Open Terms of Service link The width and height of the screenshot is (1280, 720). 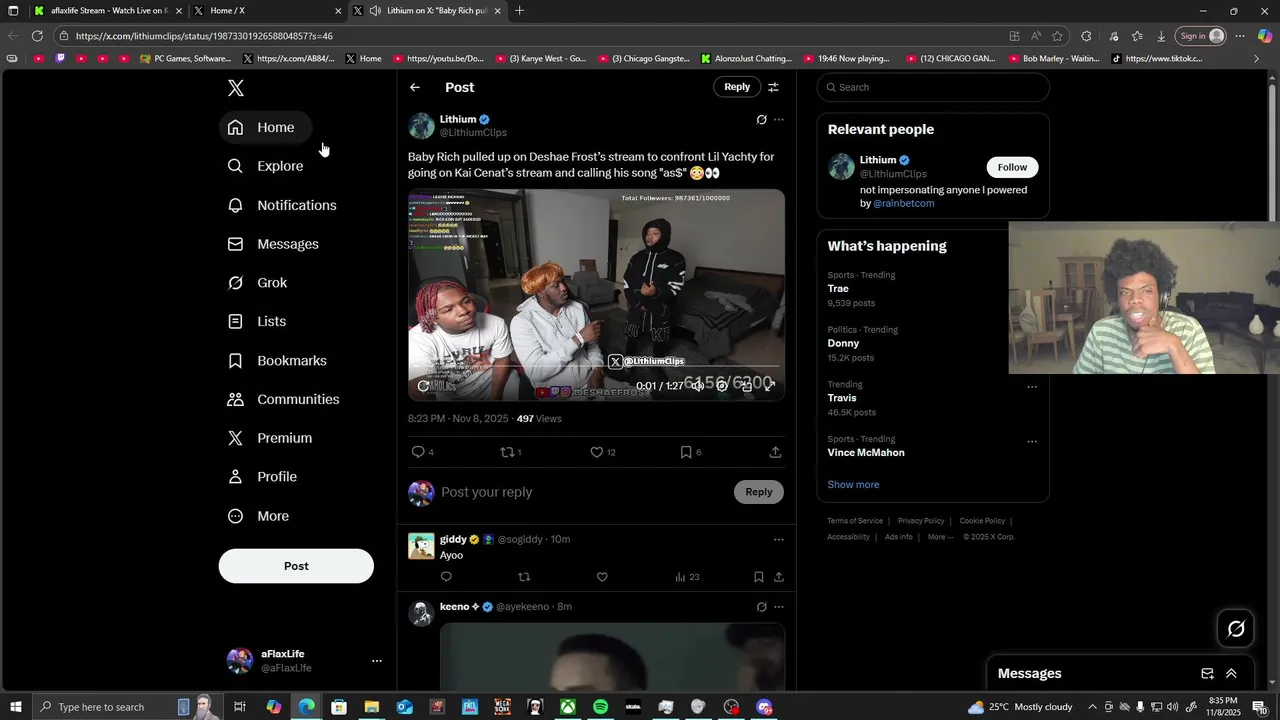pyautogui.click(x=855, y=521)
